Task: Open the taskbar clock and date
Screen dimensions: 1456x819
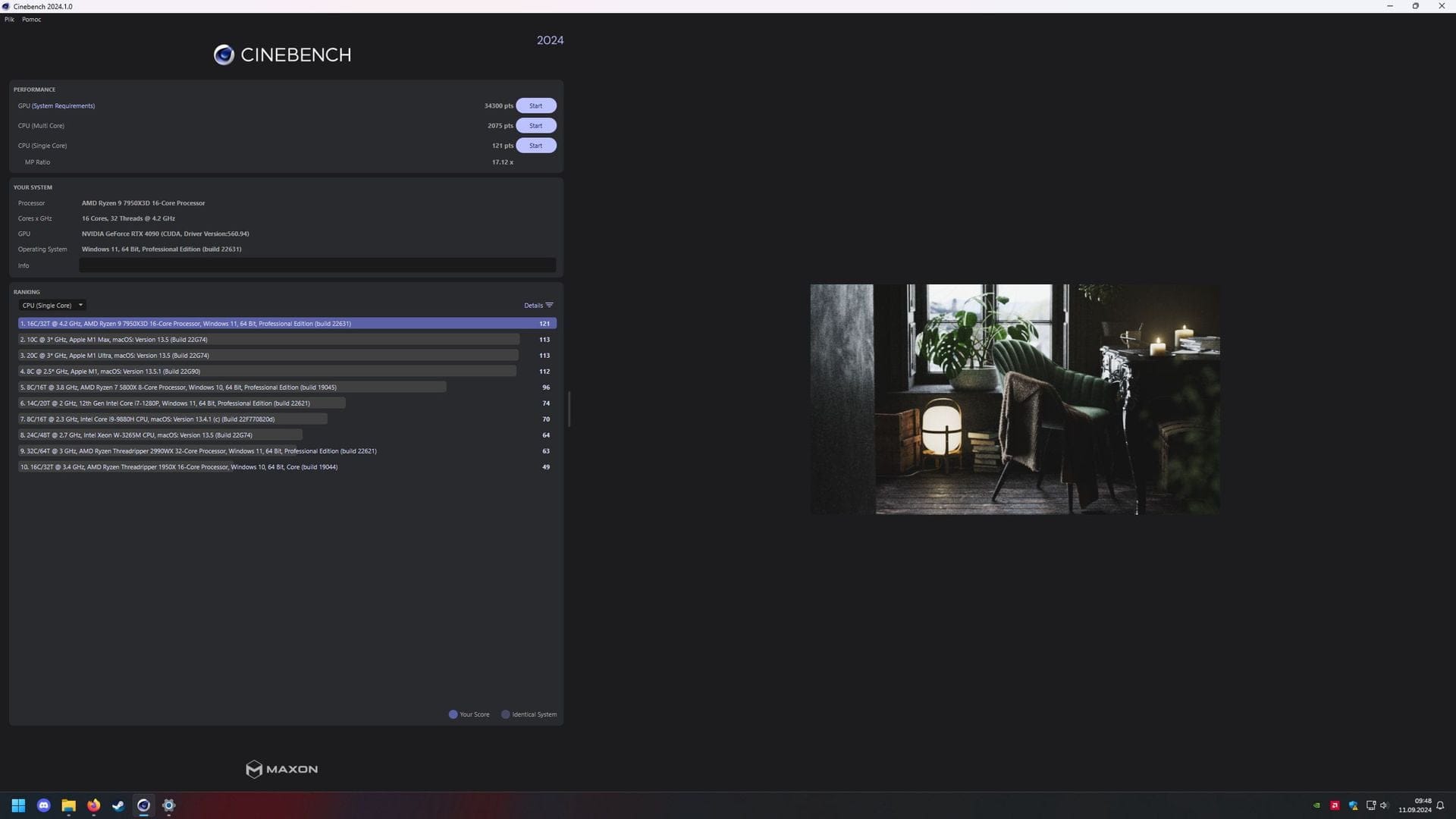Action: click(1415, 805)
